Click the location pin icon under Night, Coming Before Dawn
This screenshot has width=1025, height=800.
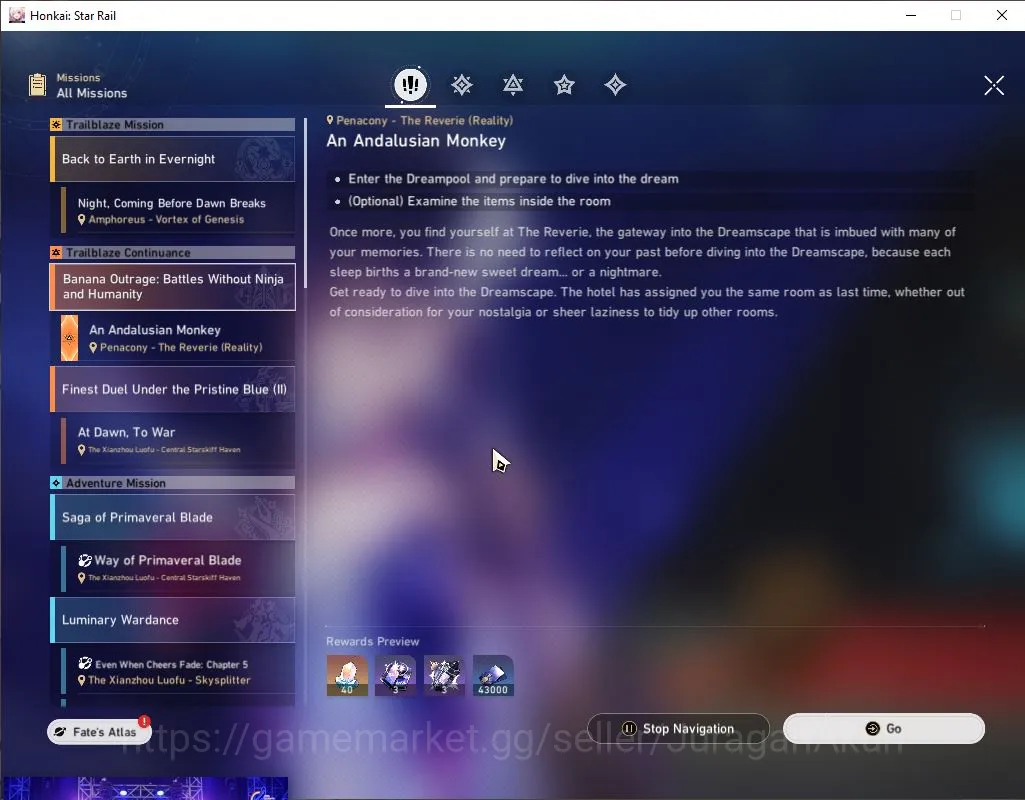(x=82, y=220)
